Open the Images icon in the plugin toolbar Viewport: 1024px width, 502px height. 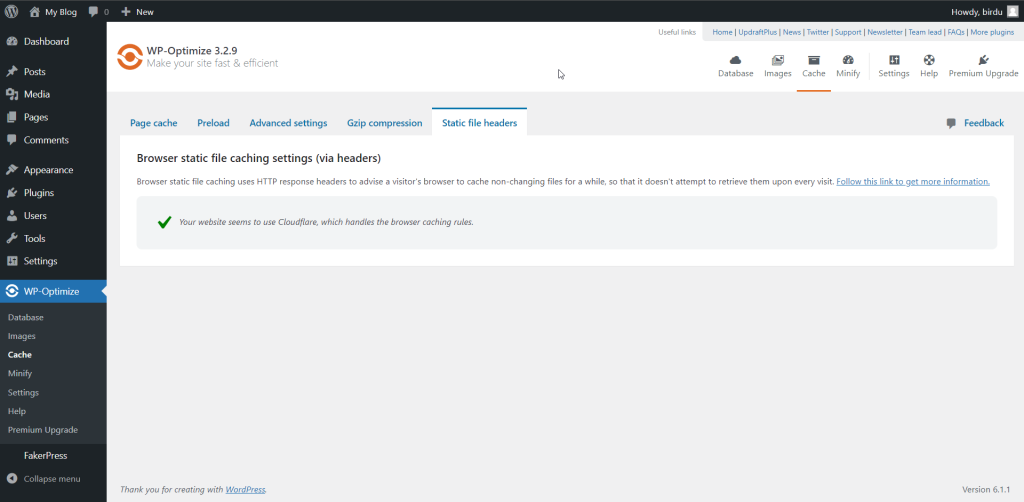[777, 60]
